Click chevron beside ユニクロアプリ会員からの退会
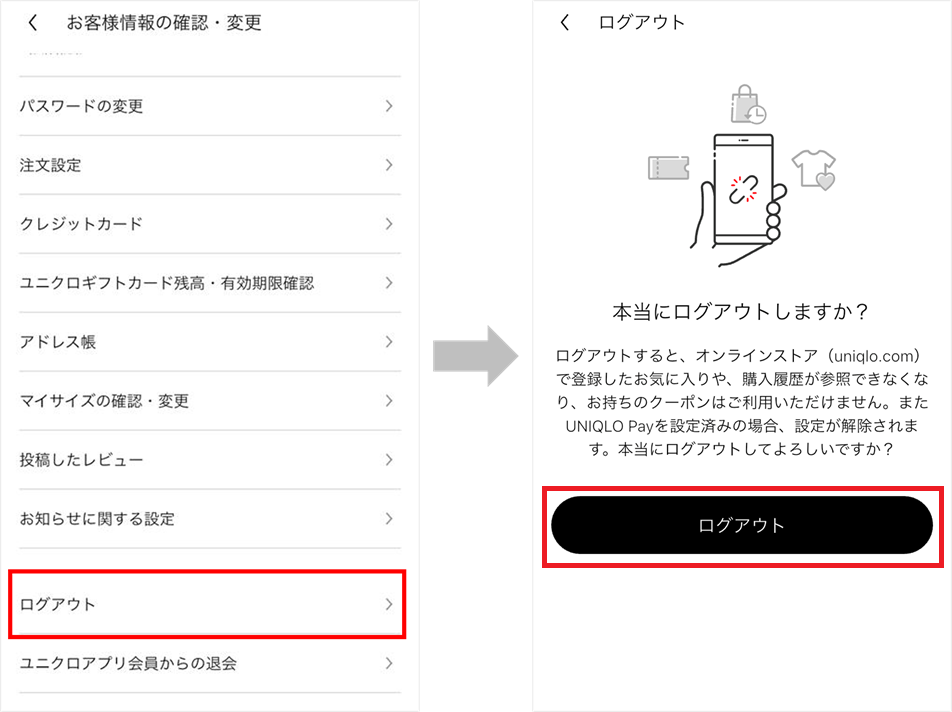The image size is (952, 712). click(389, 663)
